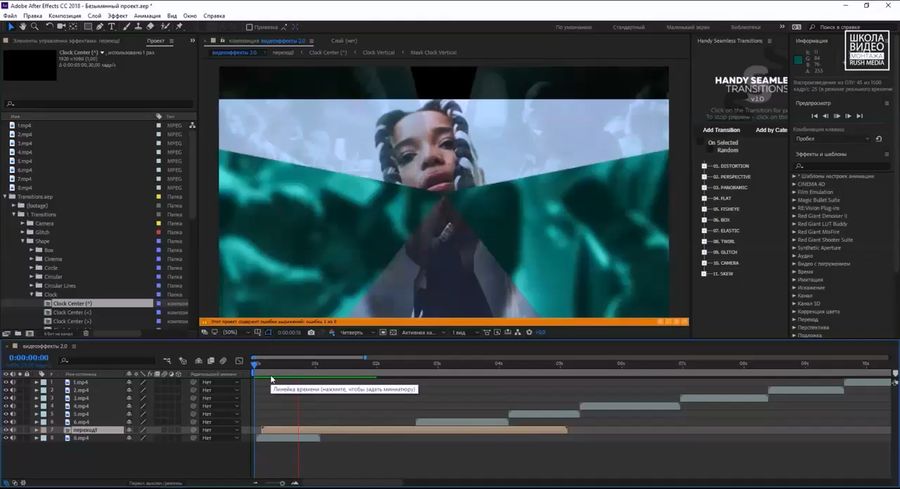The height and width of the screenshot is (489, 900).
Task: Open the Слой menu
Action: pyautogui.click(x=95, y=16)
